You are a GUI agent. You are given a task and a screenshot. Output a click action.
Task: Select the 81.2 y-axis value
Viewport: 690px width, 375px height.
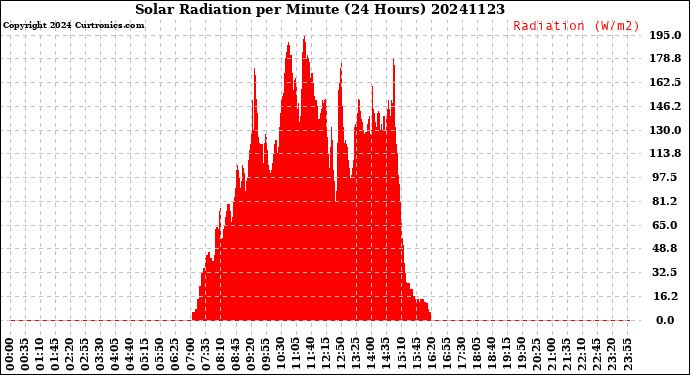[665, 201]
